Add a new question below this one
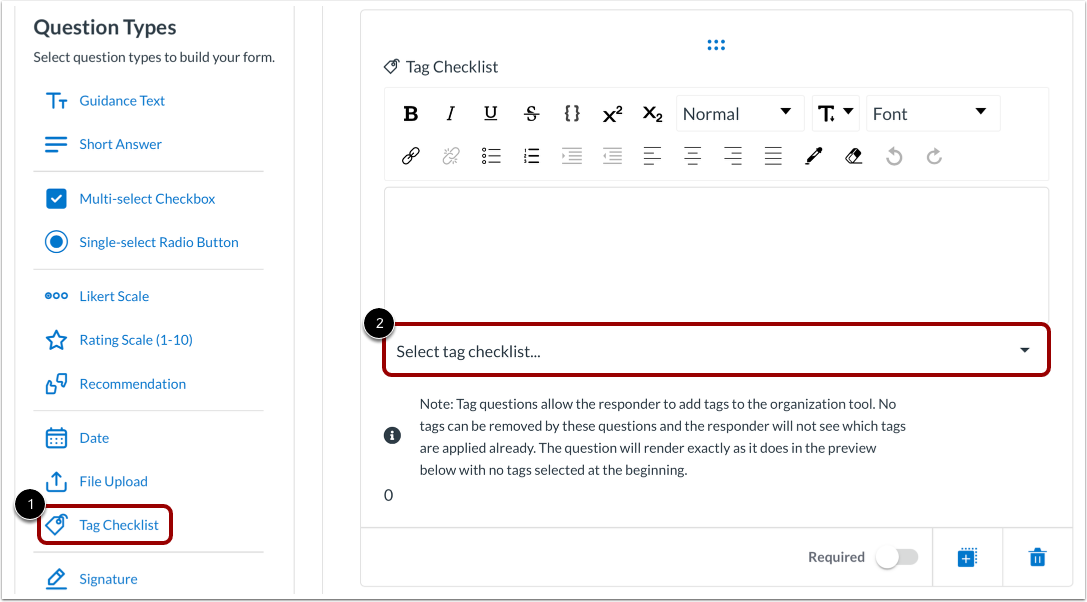1087x602 pixels. coord(966,557)
